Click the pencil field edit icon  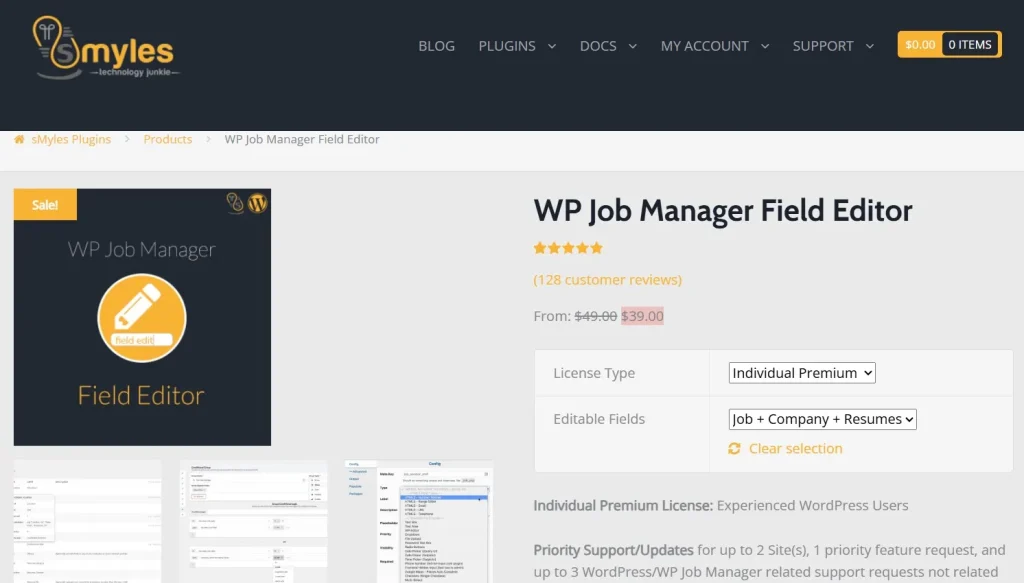pos(142,317)
